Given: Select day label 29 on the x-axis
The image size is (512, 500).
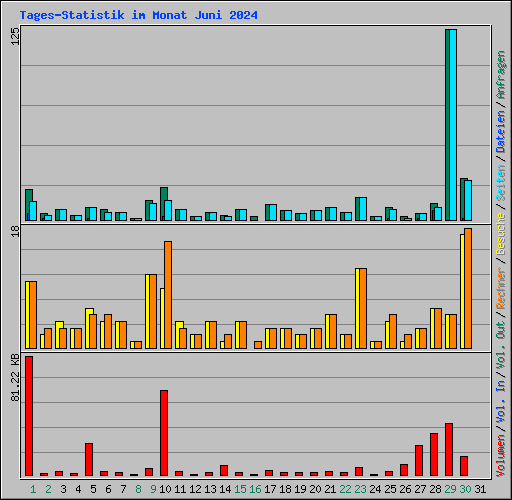Looking at the screenshot, I should point(450,489).
